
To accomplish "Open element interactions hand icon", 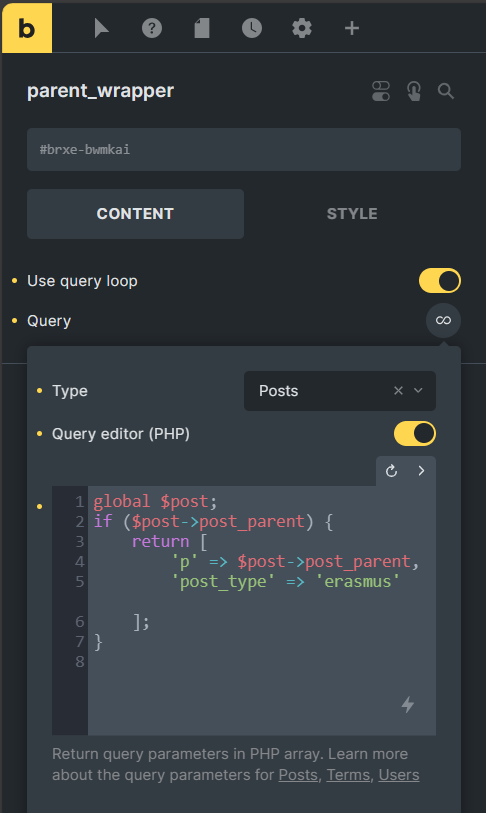I will click(x=413, y=91).
